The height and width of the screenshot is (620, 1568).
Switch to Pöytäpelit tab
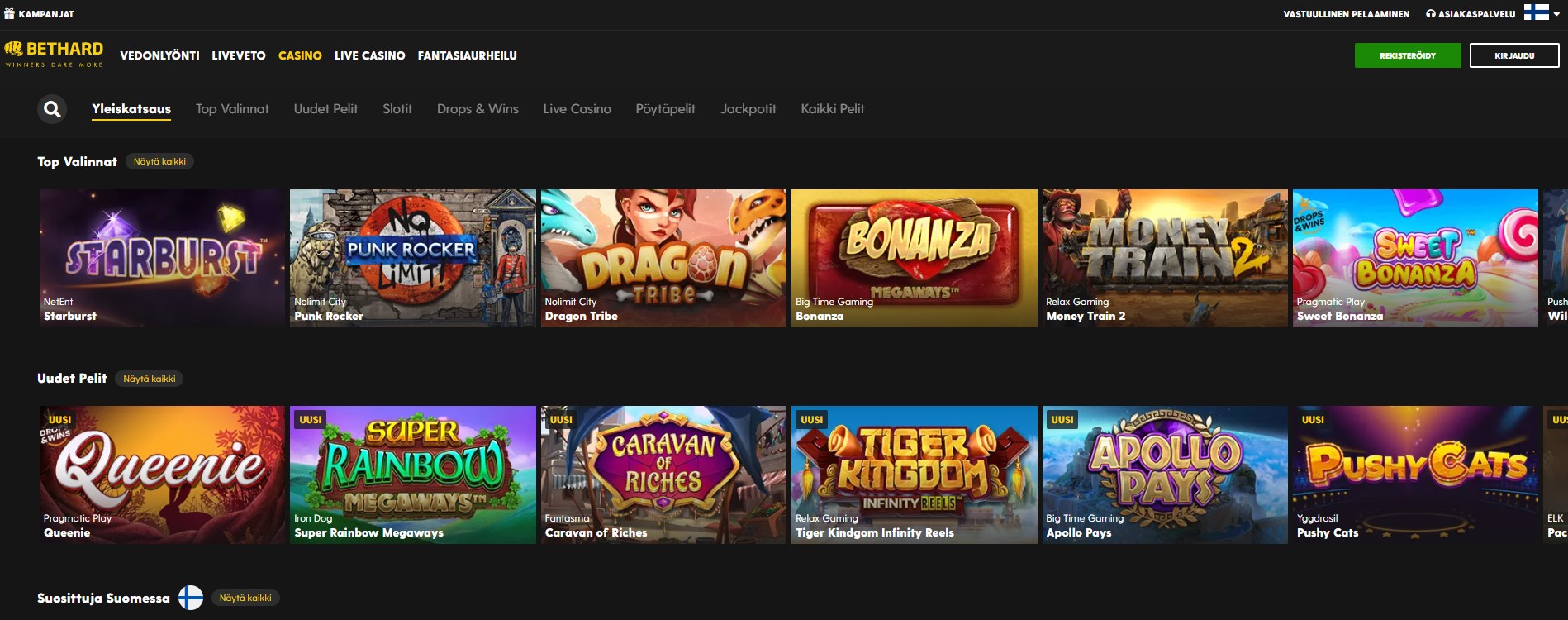tap(665, 109)
